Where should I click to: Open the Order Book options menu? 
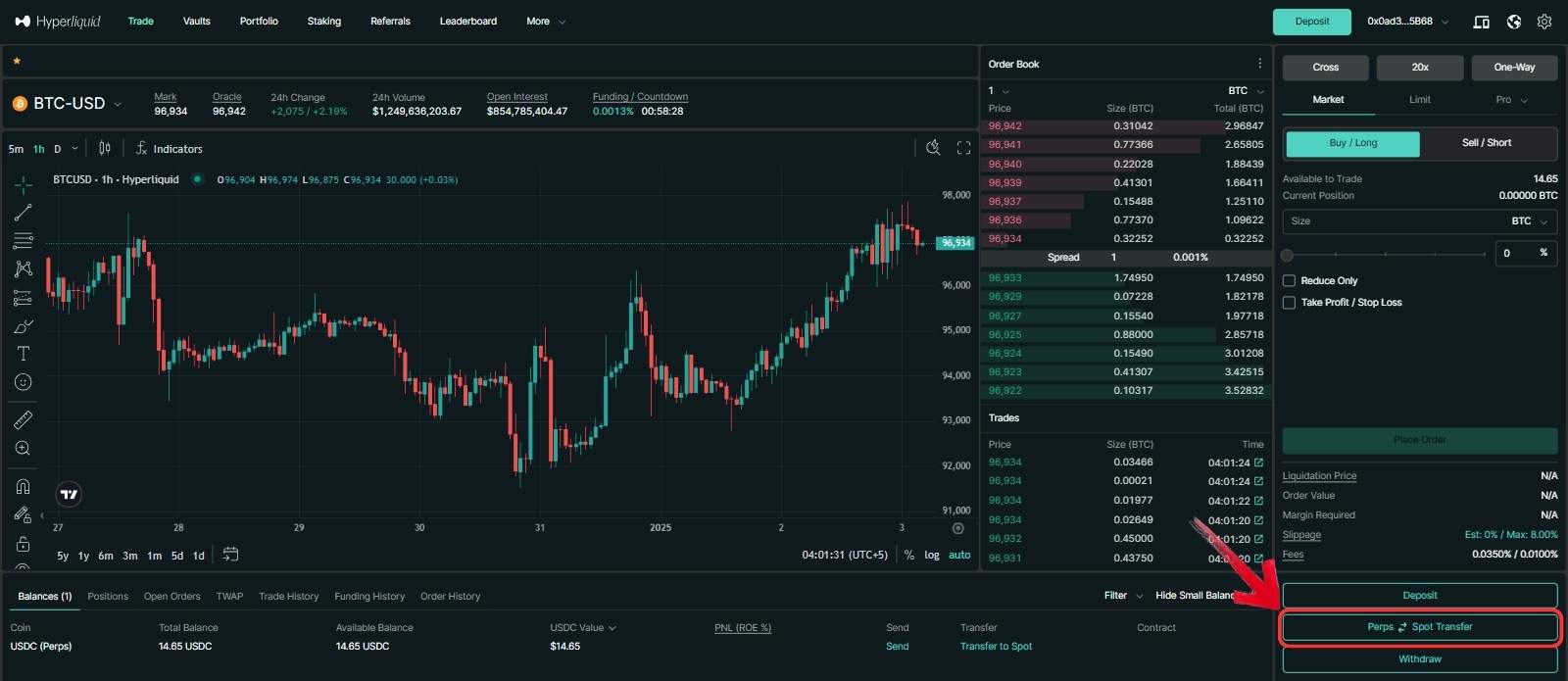click(x=1259, y=64)
